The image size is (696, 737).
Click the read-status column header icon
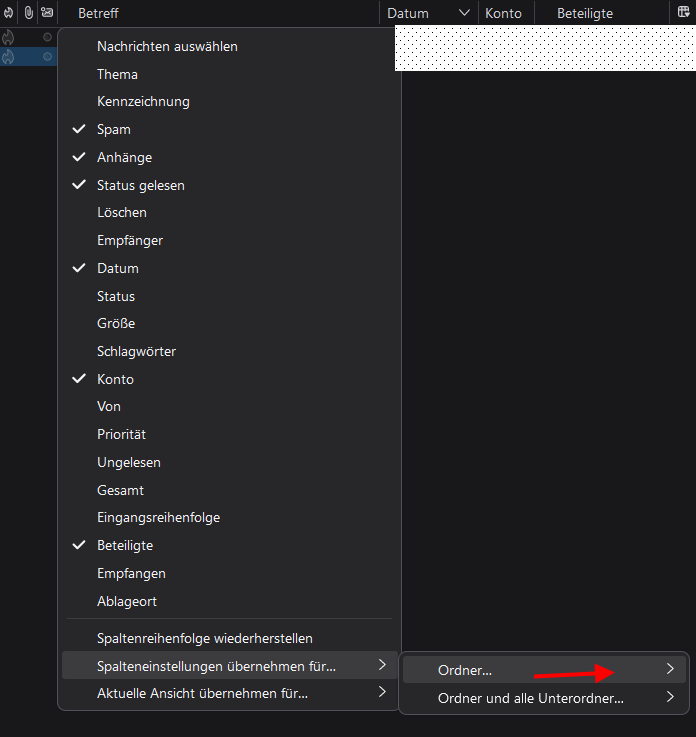coord(47,13)
